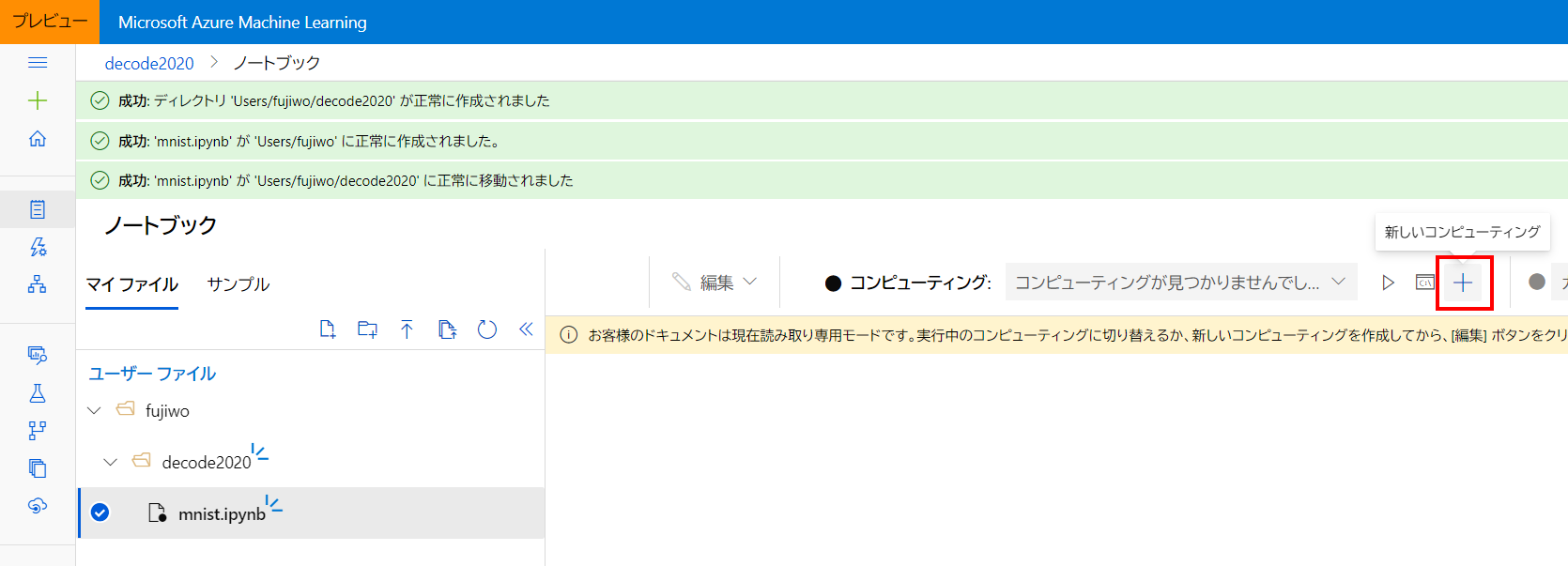Select the decode2020 folder
The height and width of the screenshot is (566, 1568).
[207, 462]
